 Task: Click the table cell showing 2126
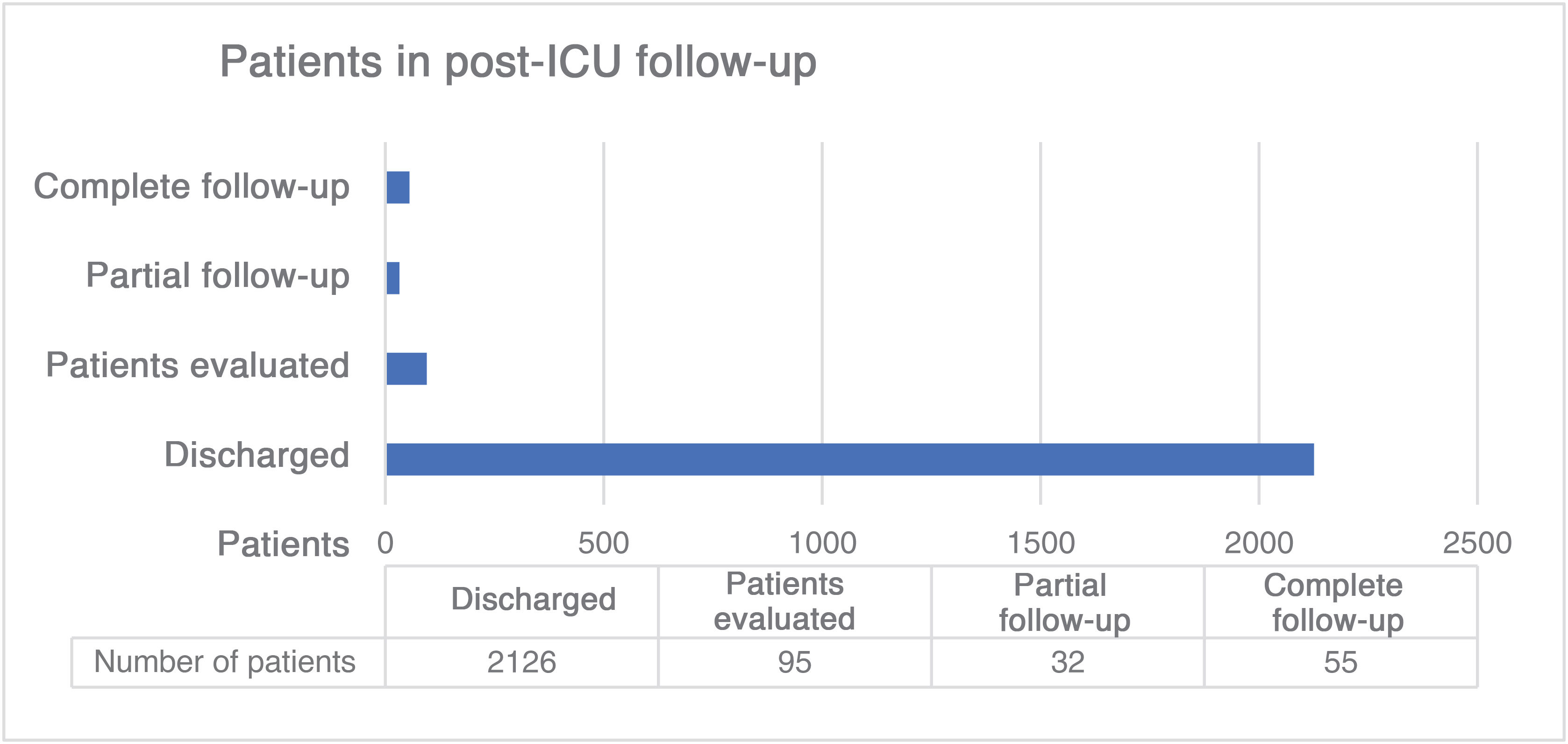521,662
